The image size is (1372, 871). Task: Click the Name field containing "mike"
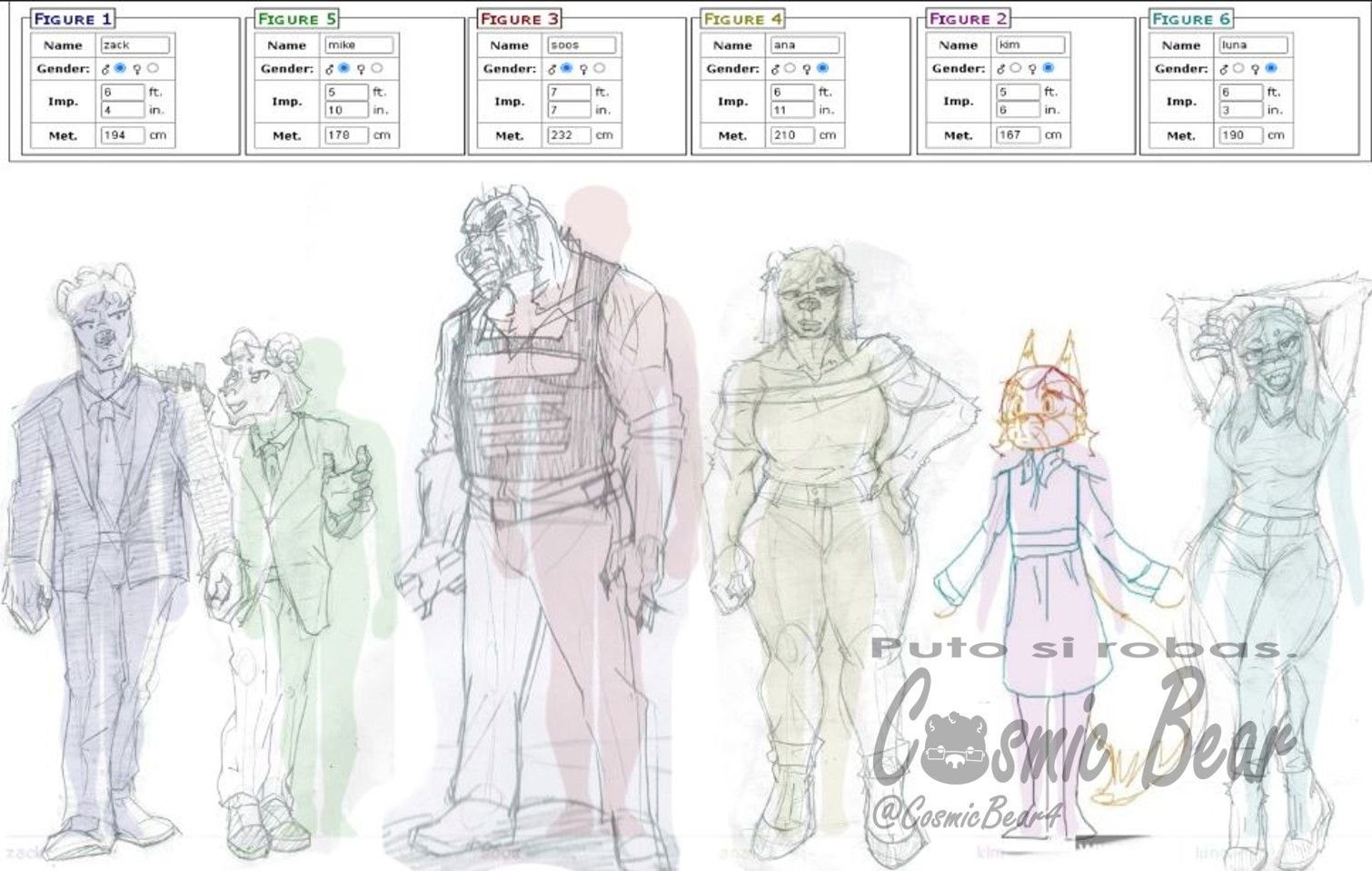coord(359,45)
